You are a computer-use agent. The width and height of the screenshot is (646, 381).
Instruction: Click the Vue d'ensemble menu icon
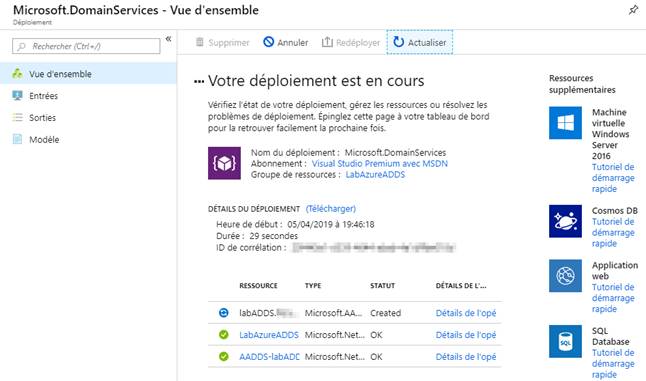tap(17, 73)
